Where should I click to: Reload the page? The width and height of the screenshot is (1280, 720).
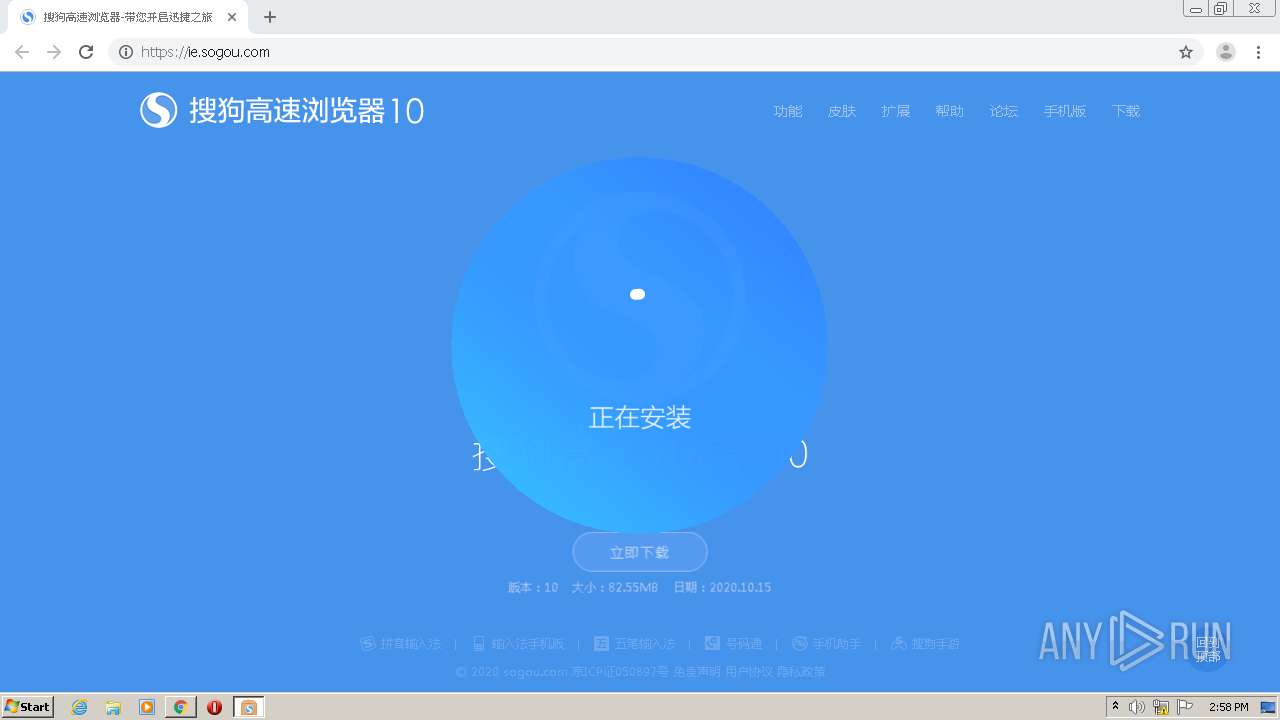[x=86, y=52]
